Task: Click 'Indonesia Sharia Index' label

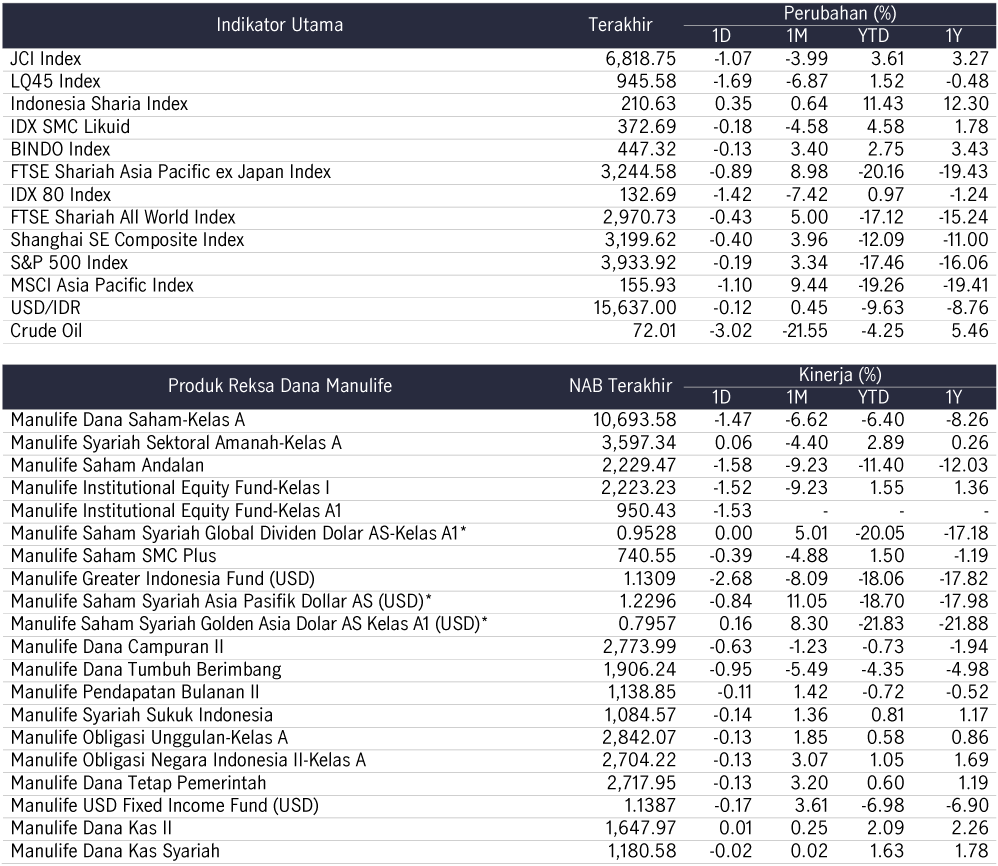Action: click(x=99, y=104)
